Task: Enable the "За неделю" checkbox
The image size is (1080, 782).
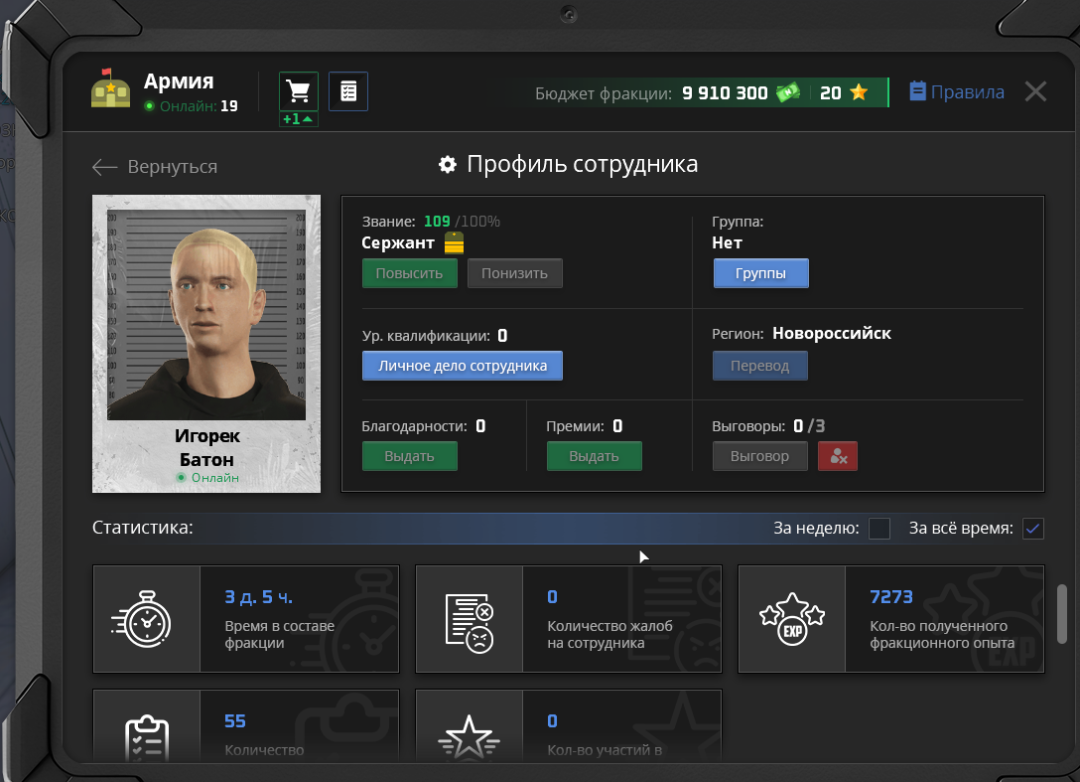Action: 879,528
